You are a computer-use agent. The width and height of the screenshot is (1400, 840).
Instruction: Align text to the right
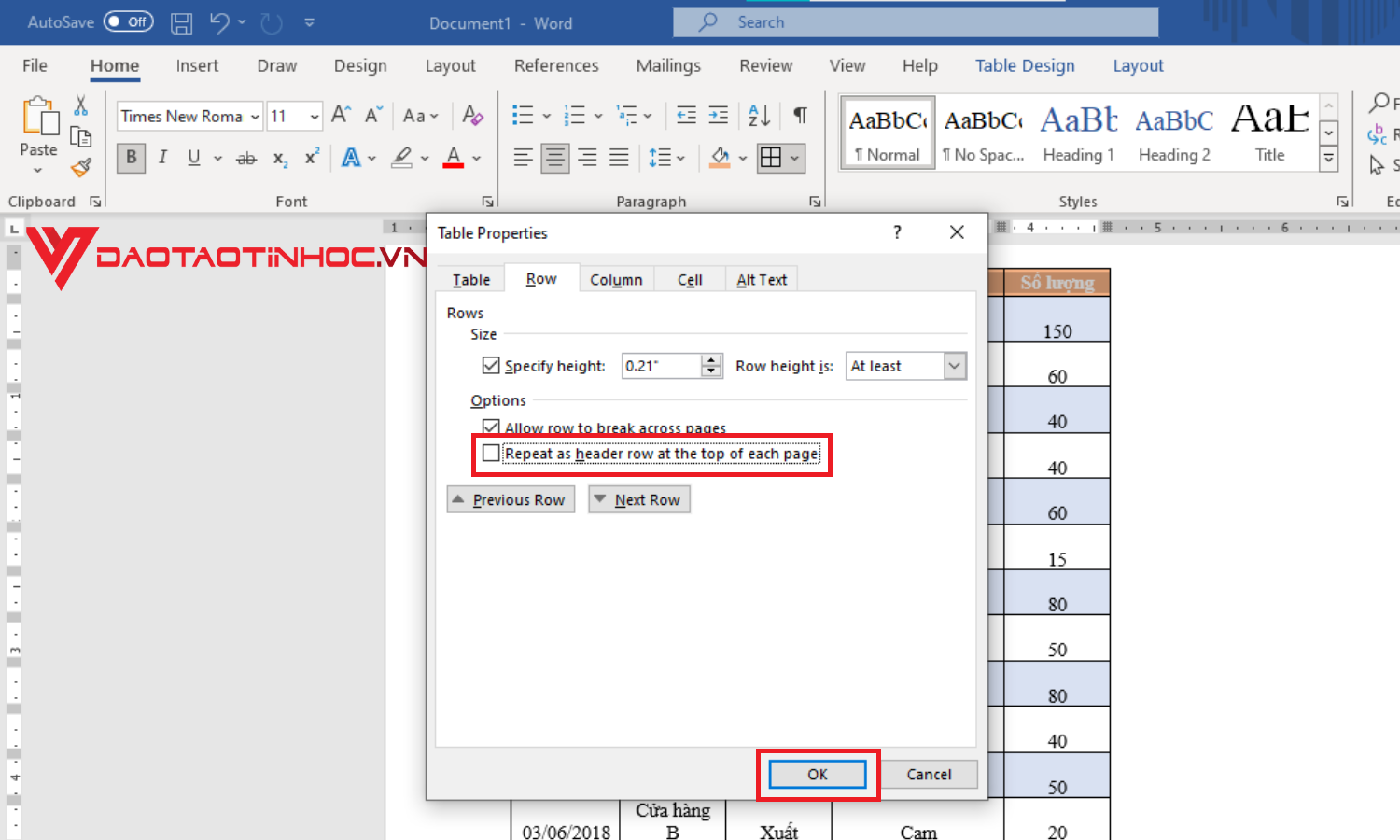click(x=587, y=158)
